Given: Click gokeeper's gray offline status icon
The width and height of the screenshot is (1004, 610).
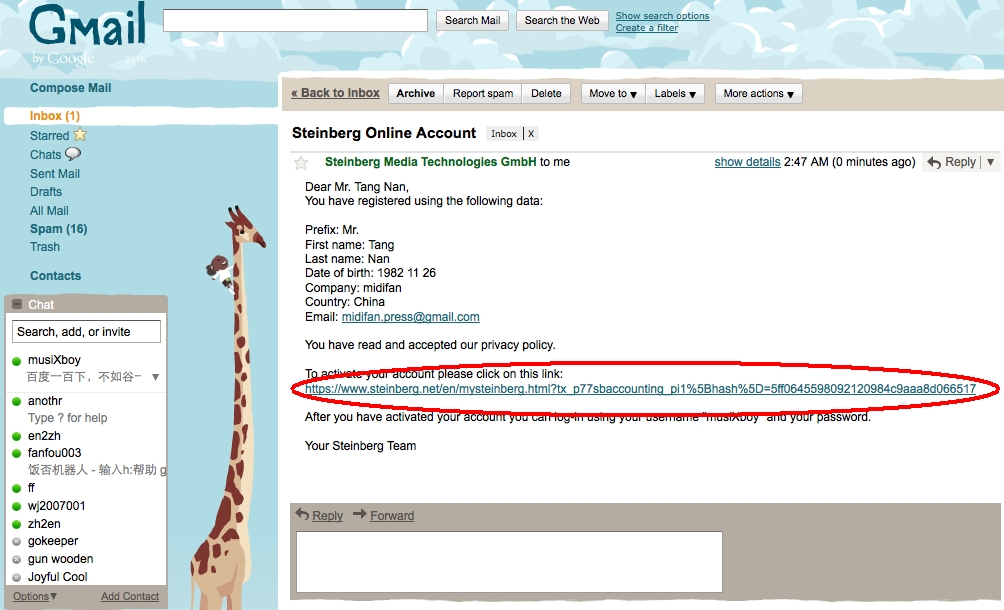Looking at the screenshot, I should [17, 542].
